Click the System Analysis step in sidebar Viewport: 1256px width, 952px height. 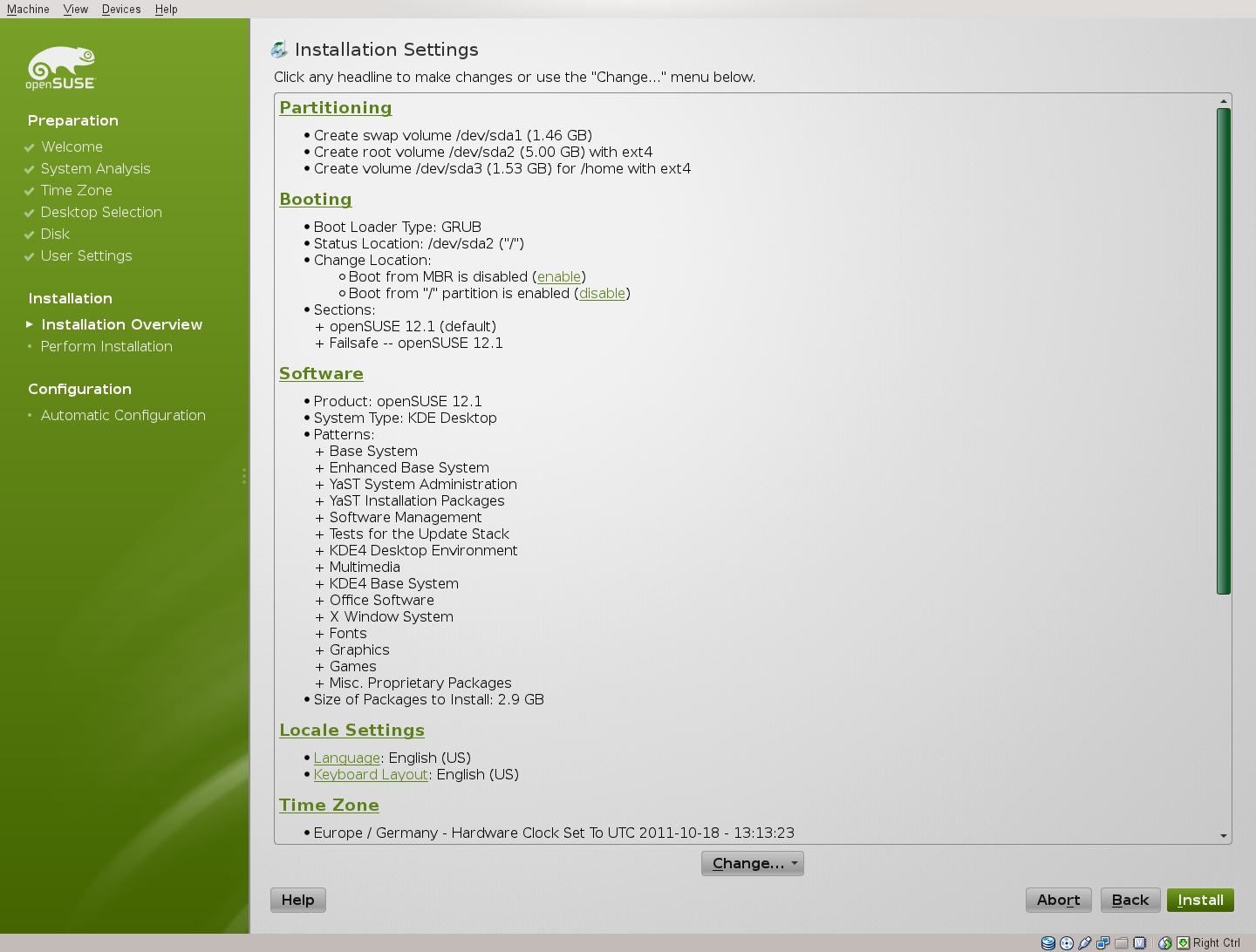click(95, 168)
